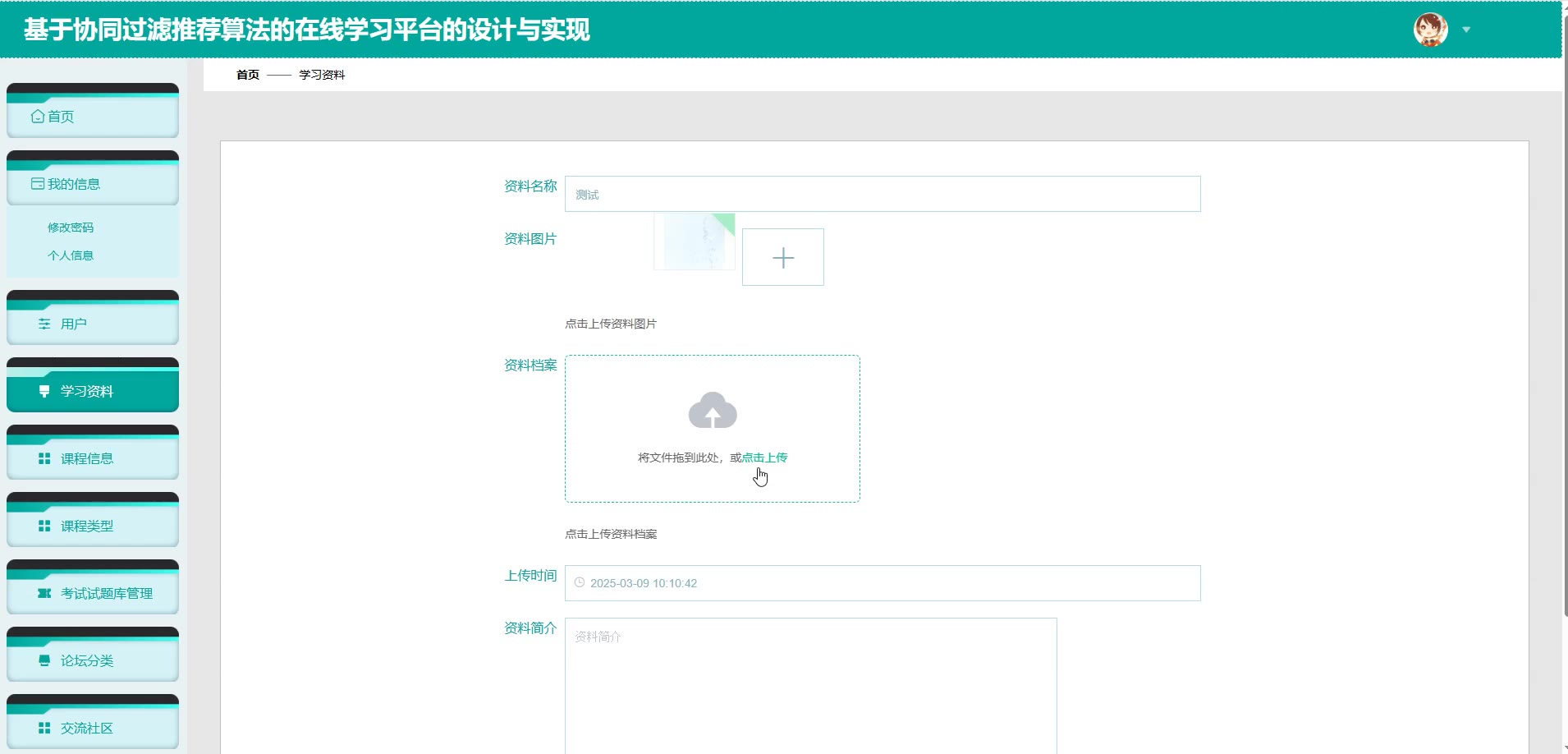The height and width of the screenshot is (754, 1568).
Task: Click the 资料档案 field label
Action: tap(530, 366)
